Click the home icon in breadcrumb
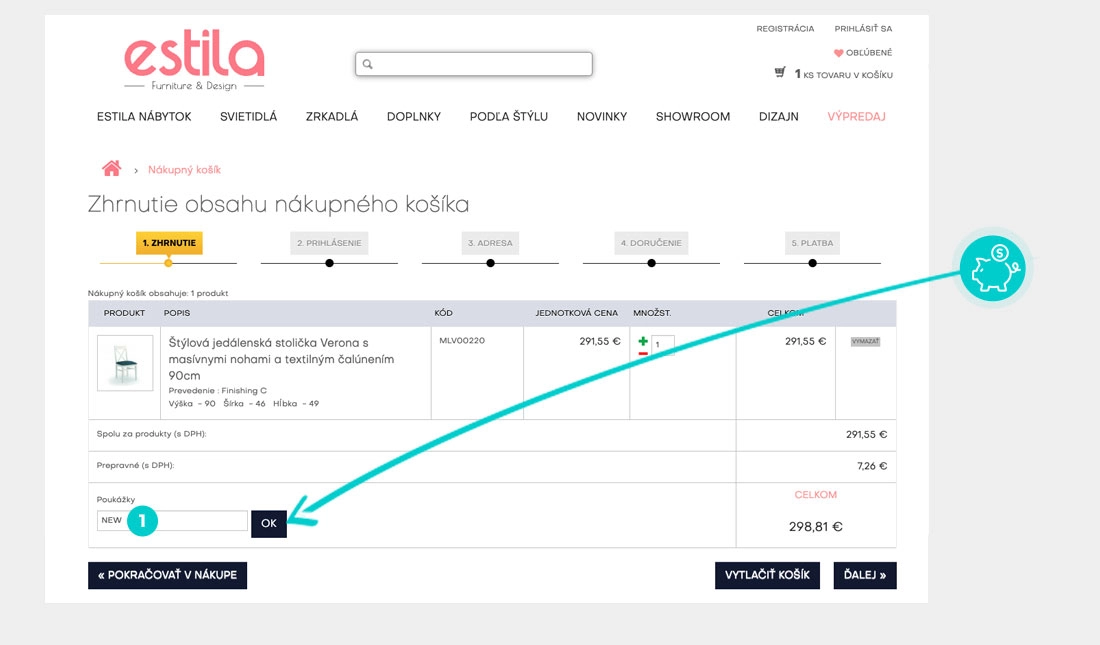Screen dimensions: 1100x645 point(111,169)
